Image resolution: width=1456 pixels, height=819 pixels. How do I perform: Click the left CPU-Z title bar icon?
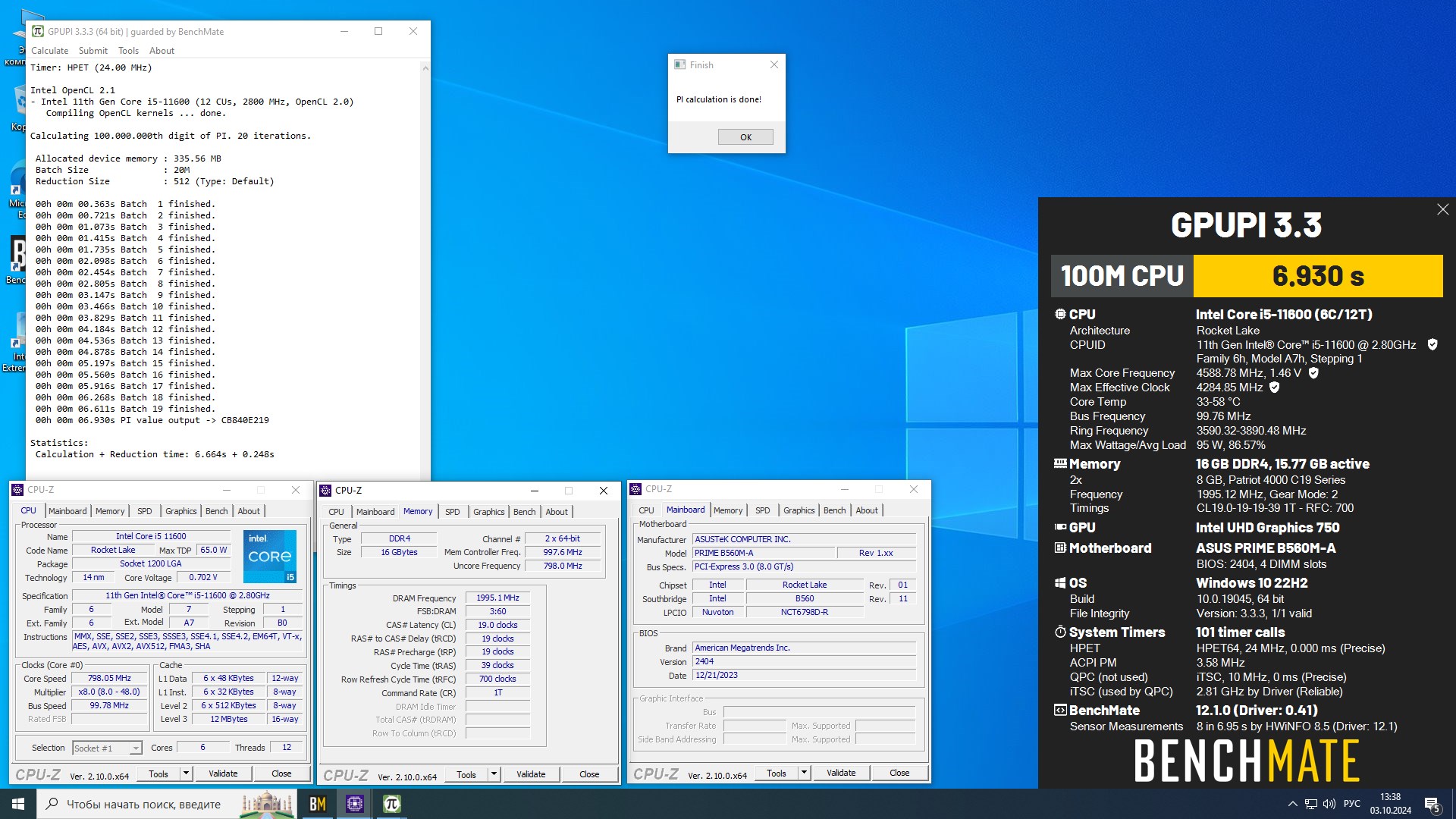point(18,490)
